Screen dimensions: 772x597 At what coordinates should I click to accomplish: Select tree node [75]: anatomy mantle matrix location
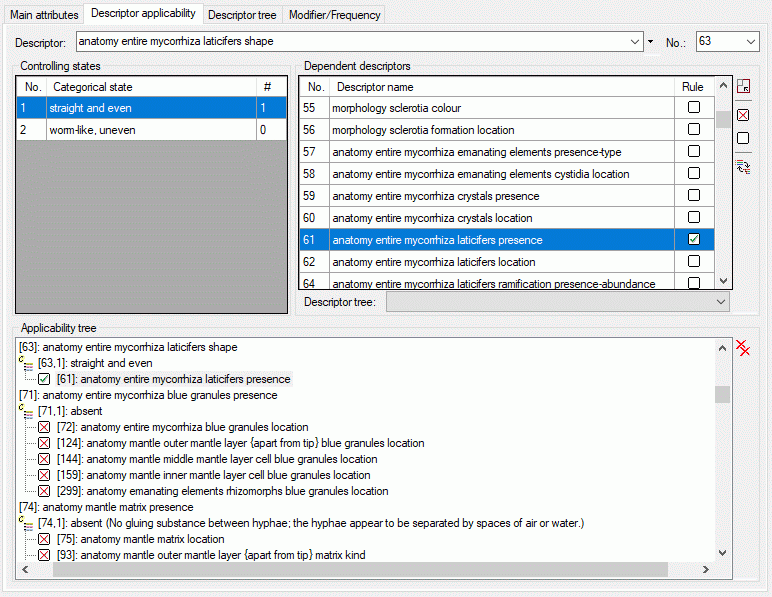pyautogui.click(x=141, y=539)
